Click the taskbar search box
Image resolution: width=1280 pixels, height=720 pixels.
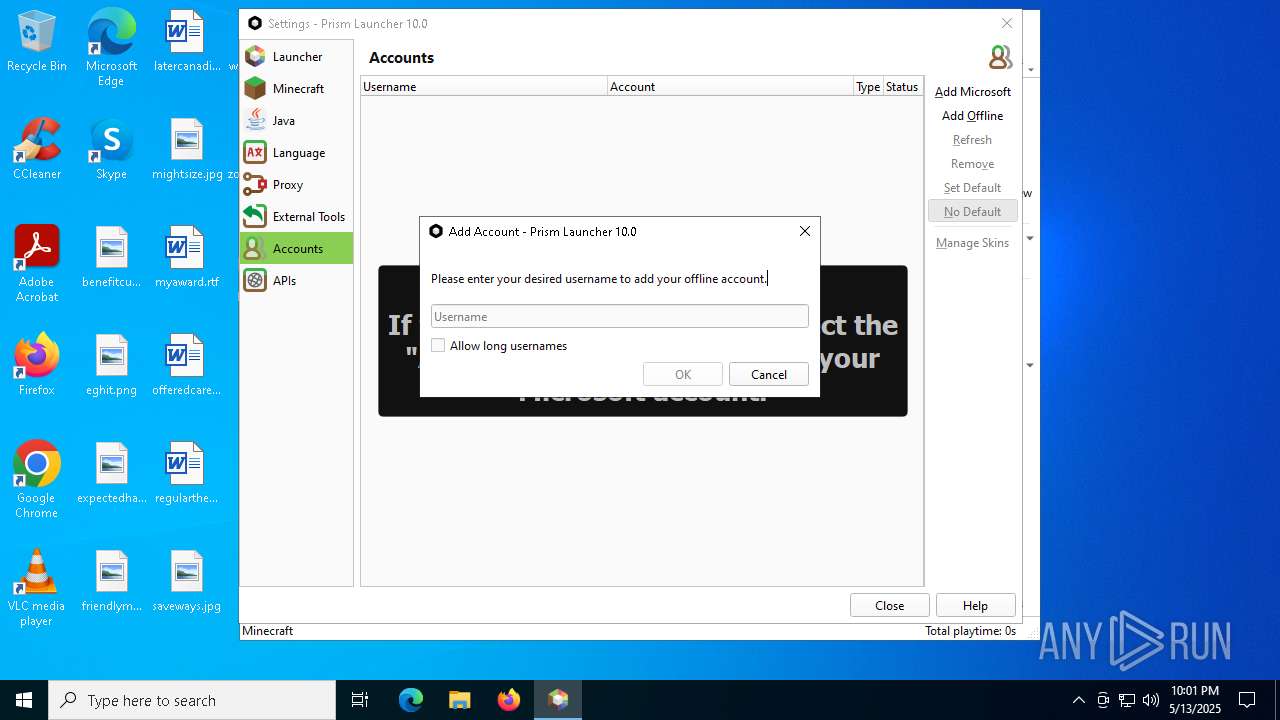192,700
